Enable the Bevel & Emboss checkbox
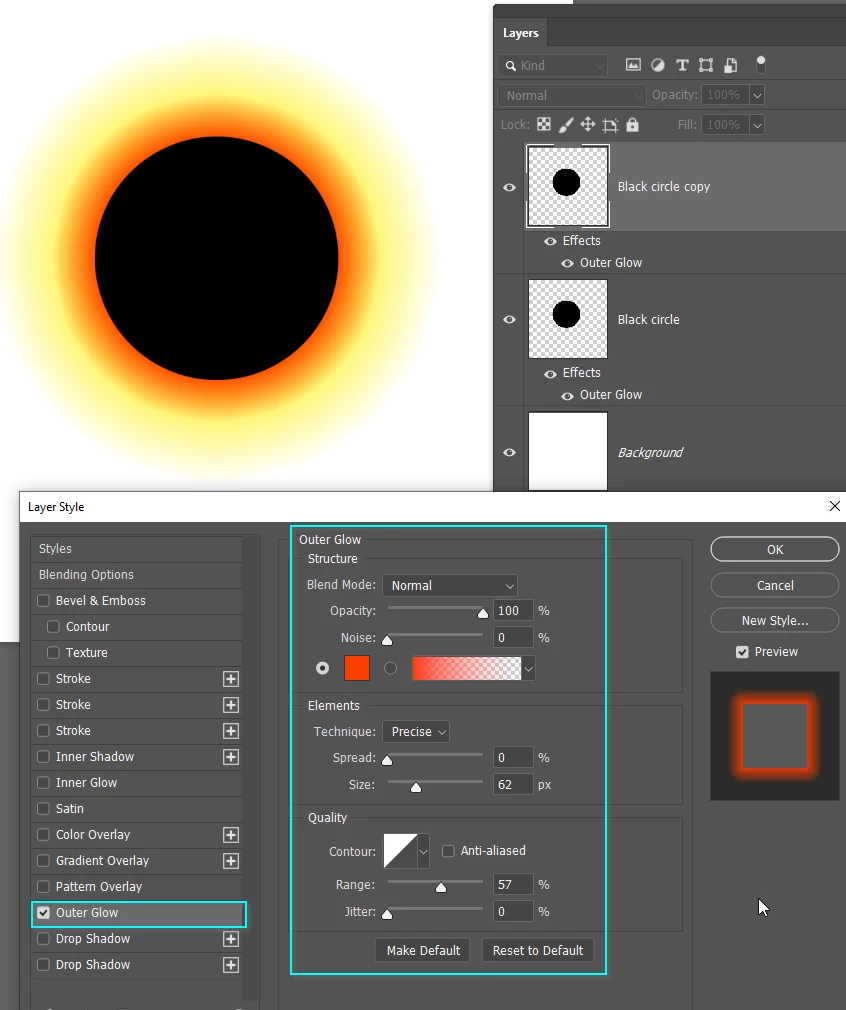The height and width of the screenshot is (1010, 846). pos(43,600)
